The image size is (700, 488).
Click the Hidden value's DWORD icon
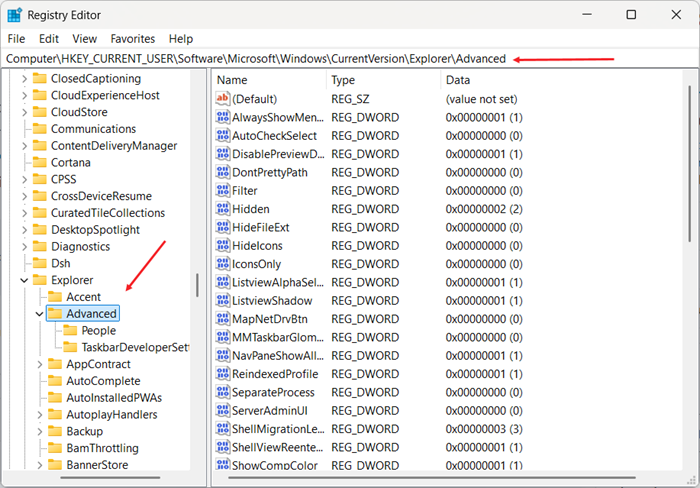[x=222, y=209]
